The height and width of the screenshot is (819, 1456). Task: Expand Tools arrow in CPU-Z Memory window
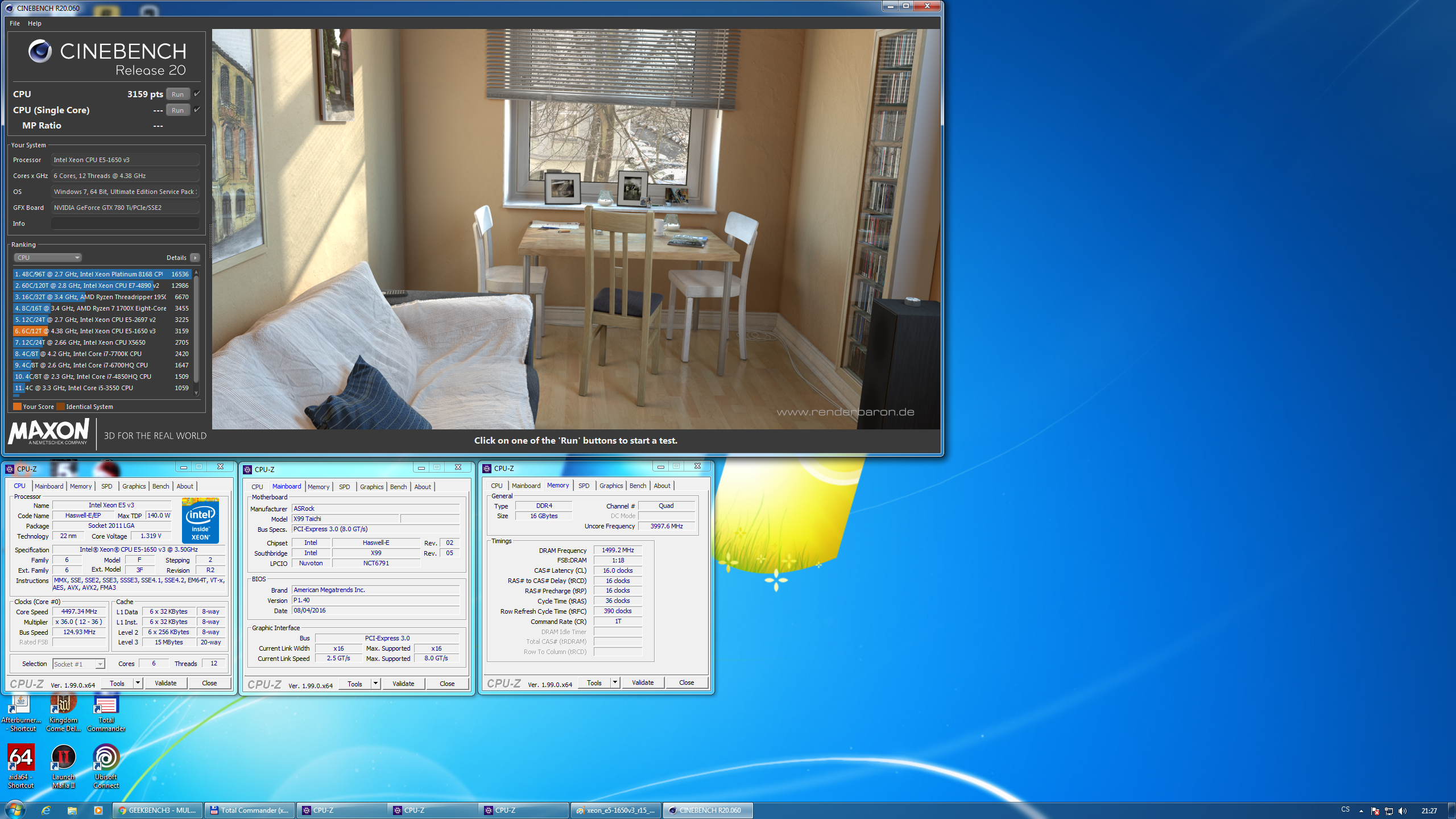click(615, 682)
